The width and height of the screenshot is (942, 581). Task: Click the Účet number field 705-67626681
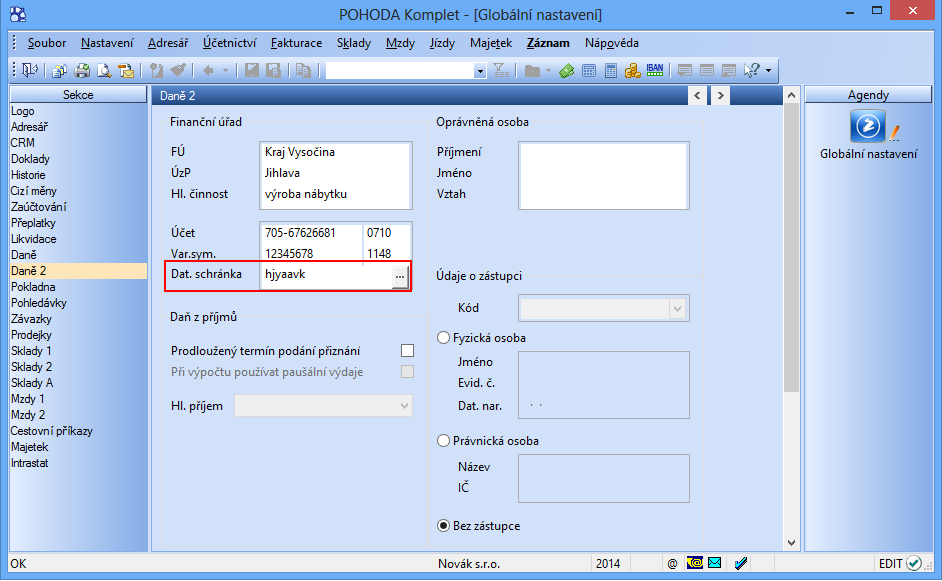311,233
